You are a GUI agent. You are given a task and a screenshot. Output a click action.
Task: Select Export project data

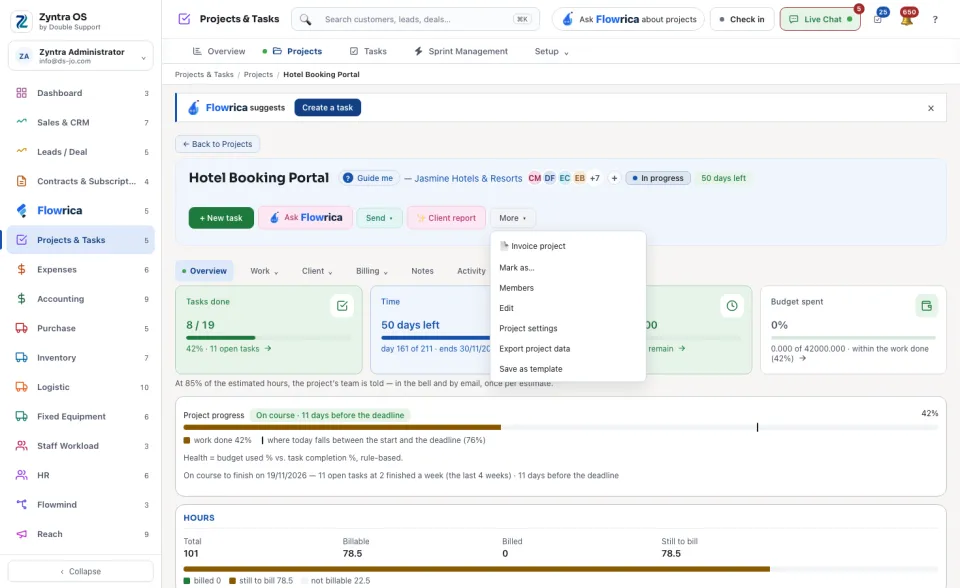click(x=568, y=349)
